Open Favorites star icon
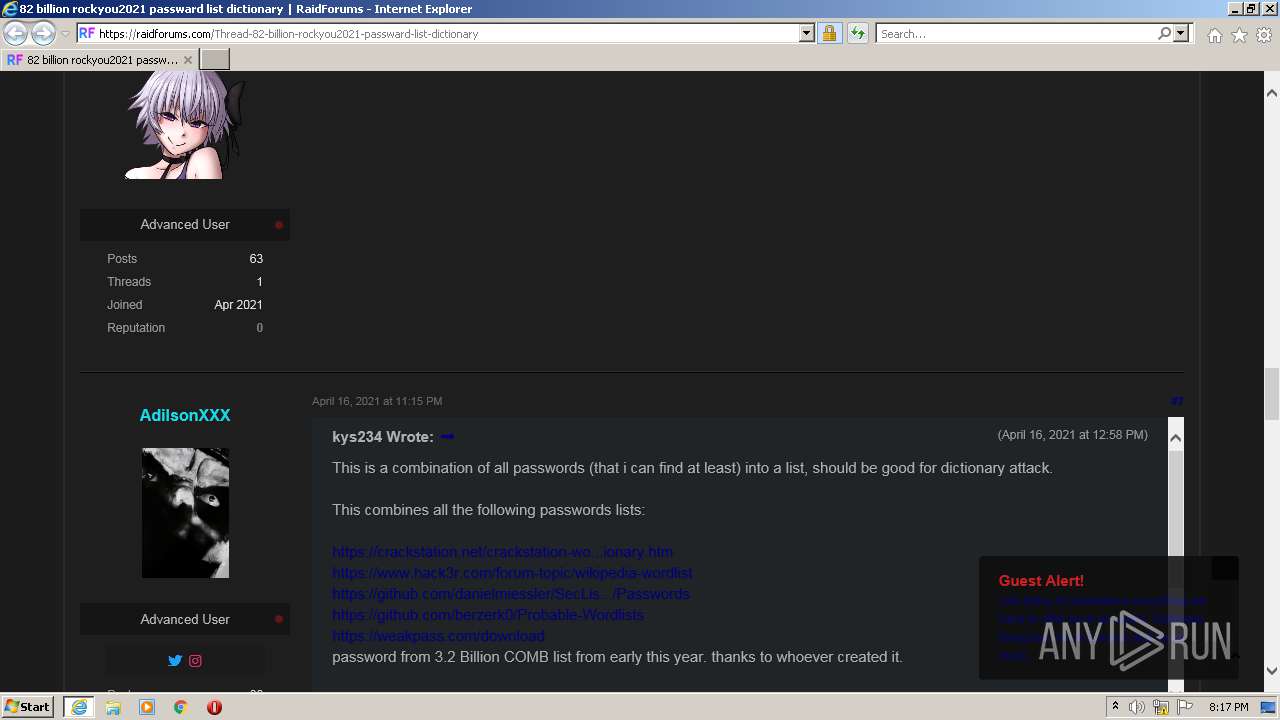This screenshot has height=720, width=1280. [x=1239, y=35]
